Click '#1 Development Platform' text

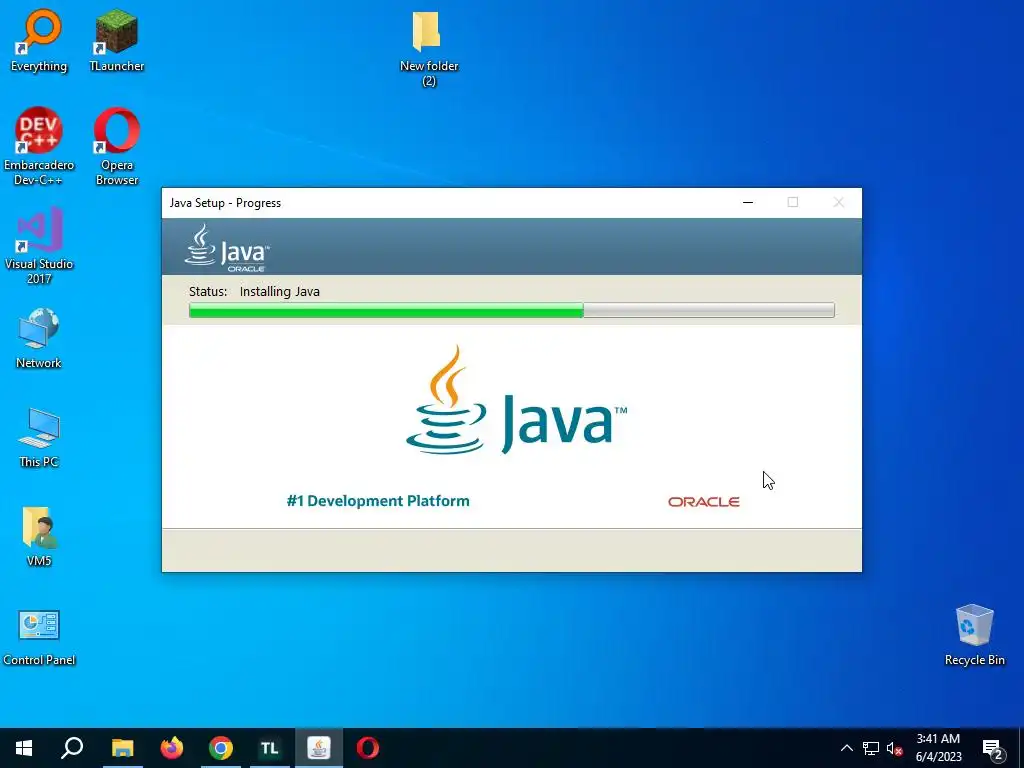pyautogui.click(x=378, y=501)
